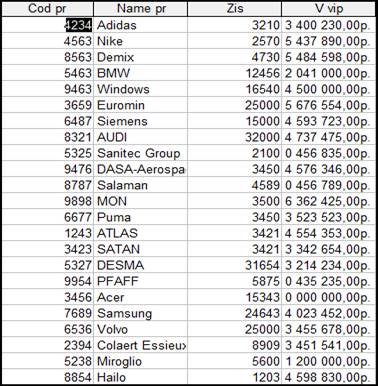Screen dimensions: 378x386
Task: Select the Adidas name cell
Action: click(x=141, y=25)
